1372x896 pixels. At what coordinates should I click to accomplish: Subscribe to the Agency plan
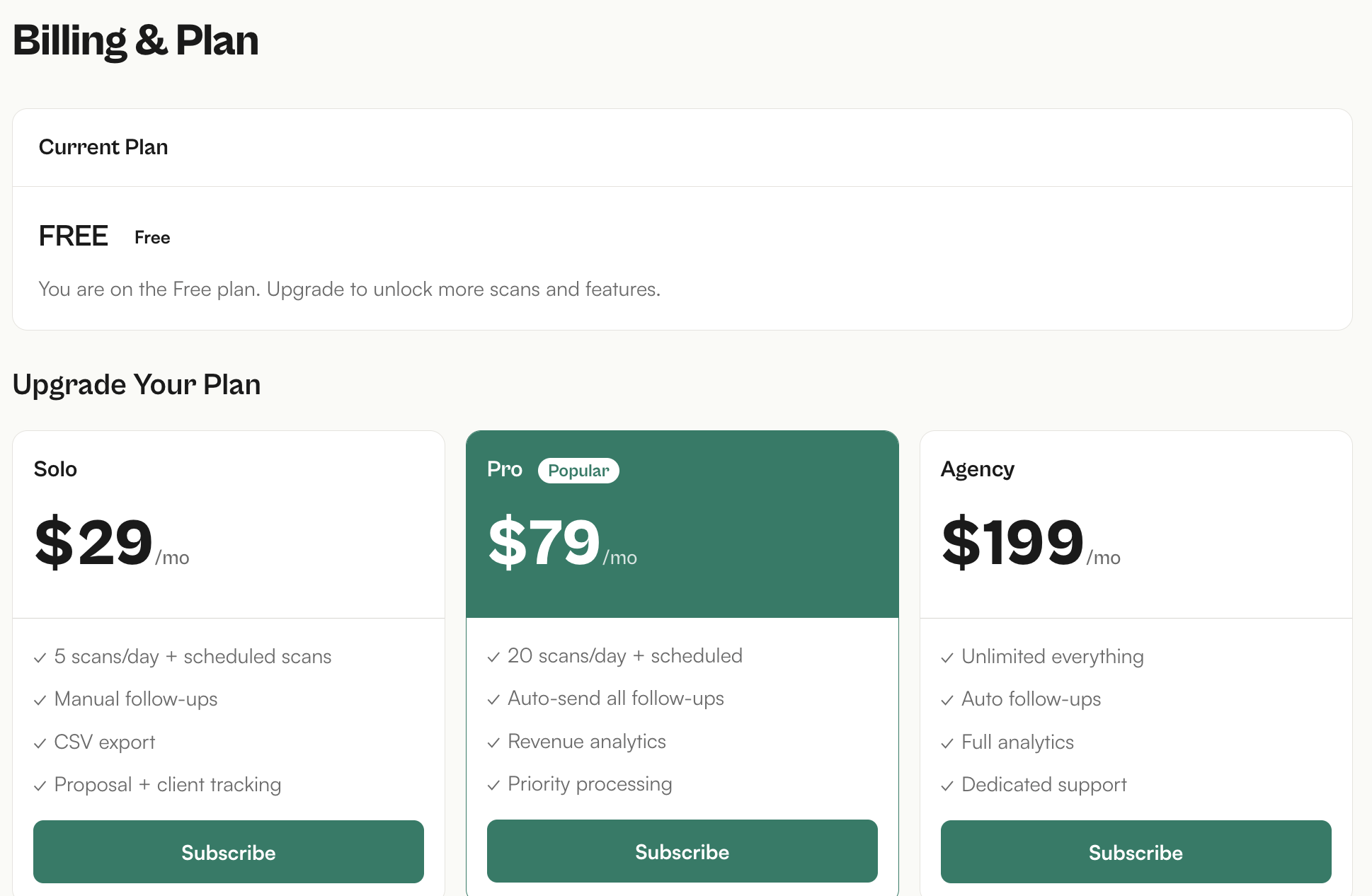pyautogui.click(x=1136, y=851)
